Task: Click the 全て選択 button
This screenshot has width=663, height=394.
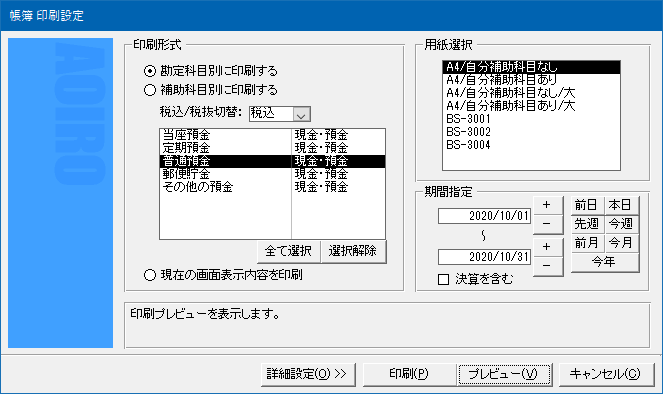Action: 288,252
